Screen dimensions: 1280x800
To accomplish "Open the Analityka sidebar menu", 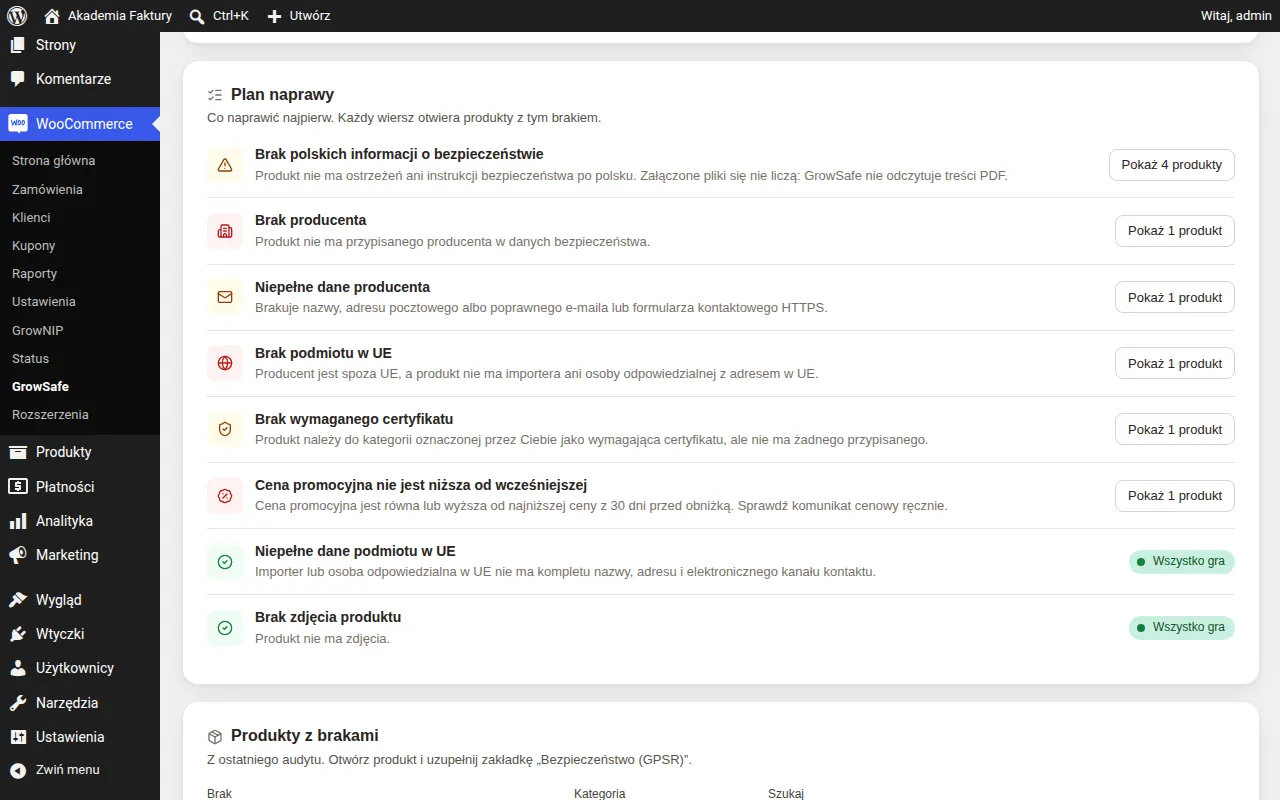I will [x=80, y=521].
